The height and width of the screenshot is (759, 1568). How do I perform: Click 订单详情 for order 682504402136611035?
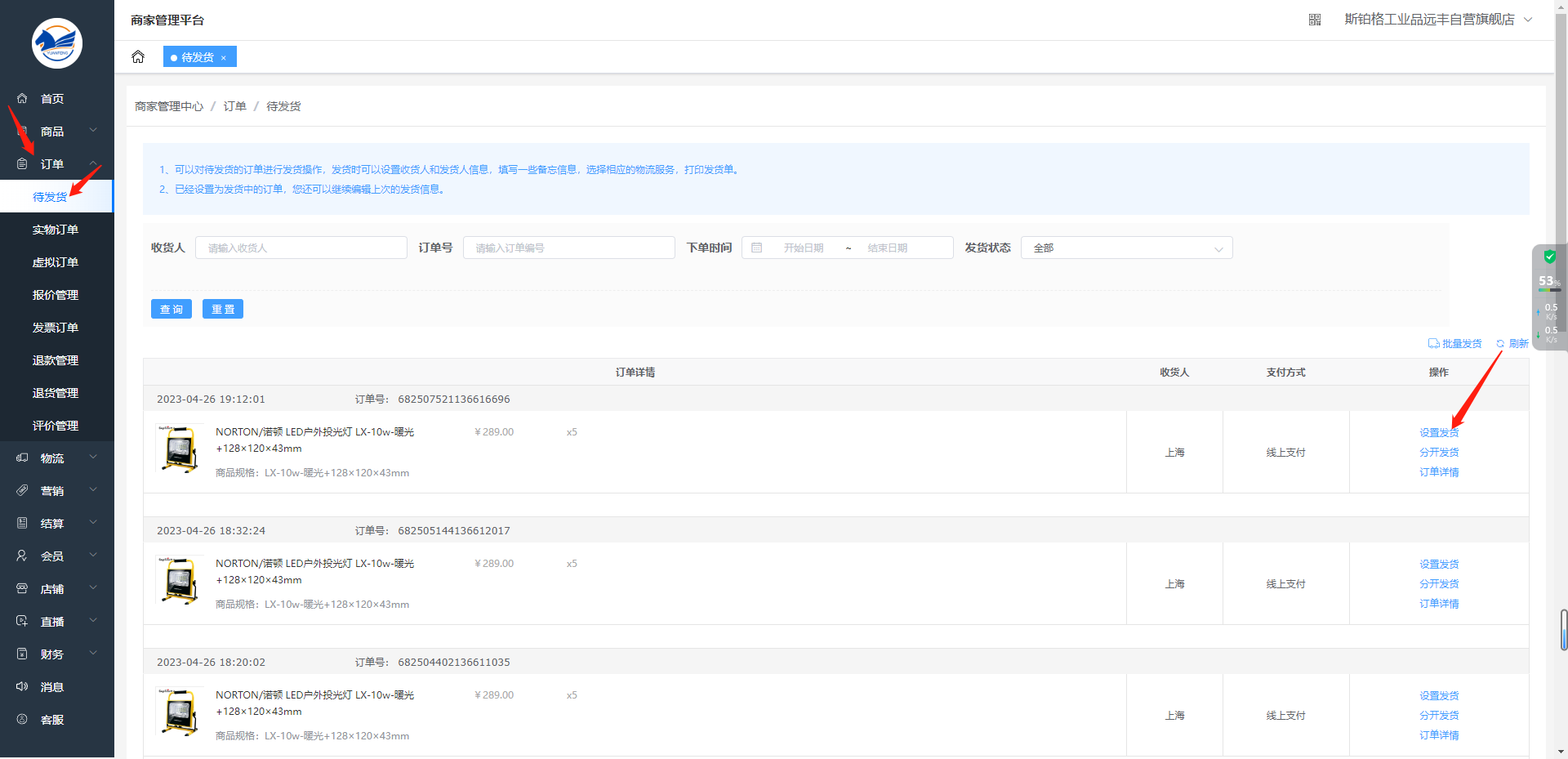pyautogui.click(x=1439, y=735)
